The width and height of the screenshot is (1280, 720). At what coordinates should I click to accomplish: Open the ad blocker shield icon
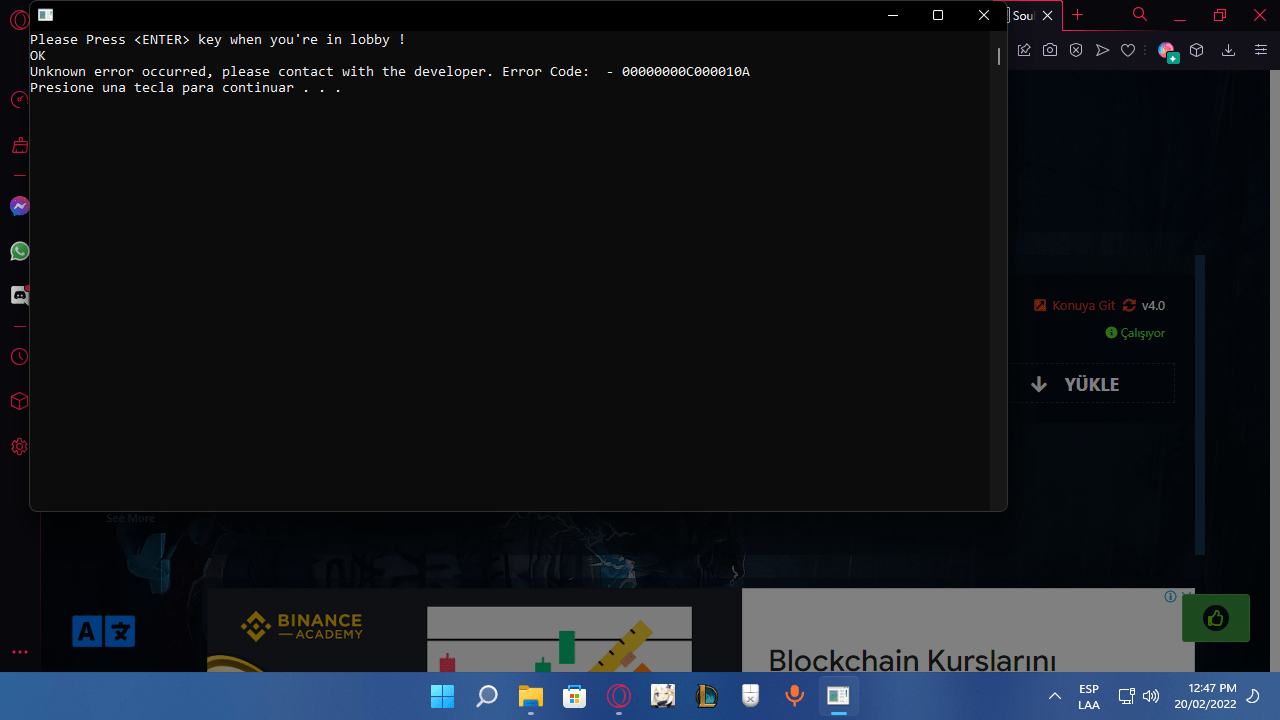pyautogui.click(x=1076, y=50)
